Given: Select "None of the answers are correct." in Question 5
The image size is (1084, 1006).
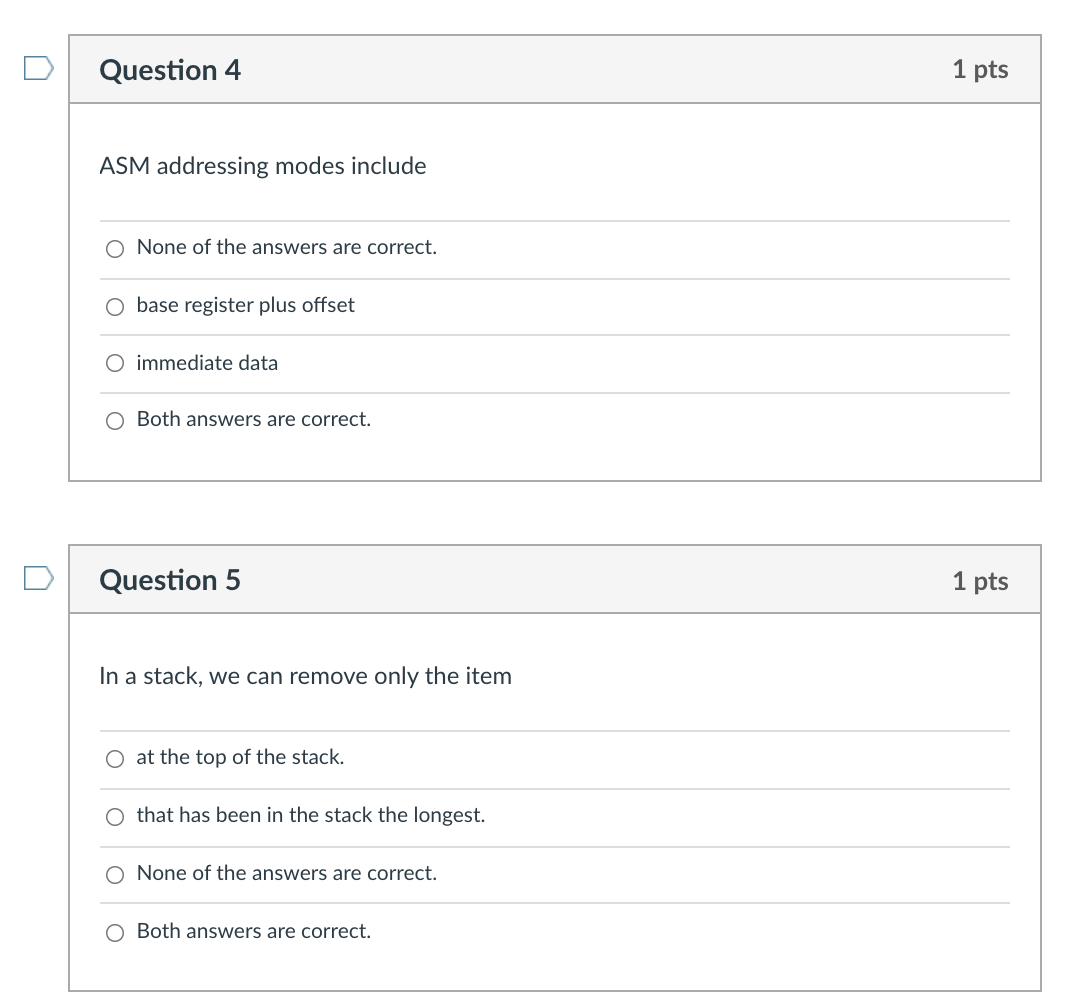Looking at the screenshot, I should point(115,874).
